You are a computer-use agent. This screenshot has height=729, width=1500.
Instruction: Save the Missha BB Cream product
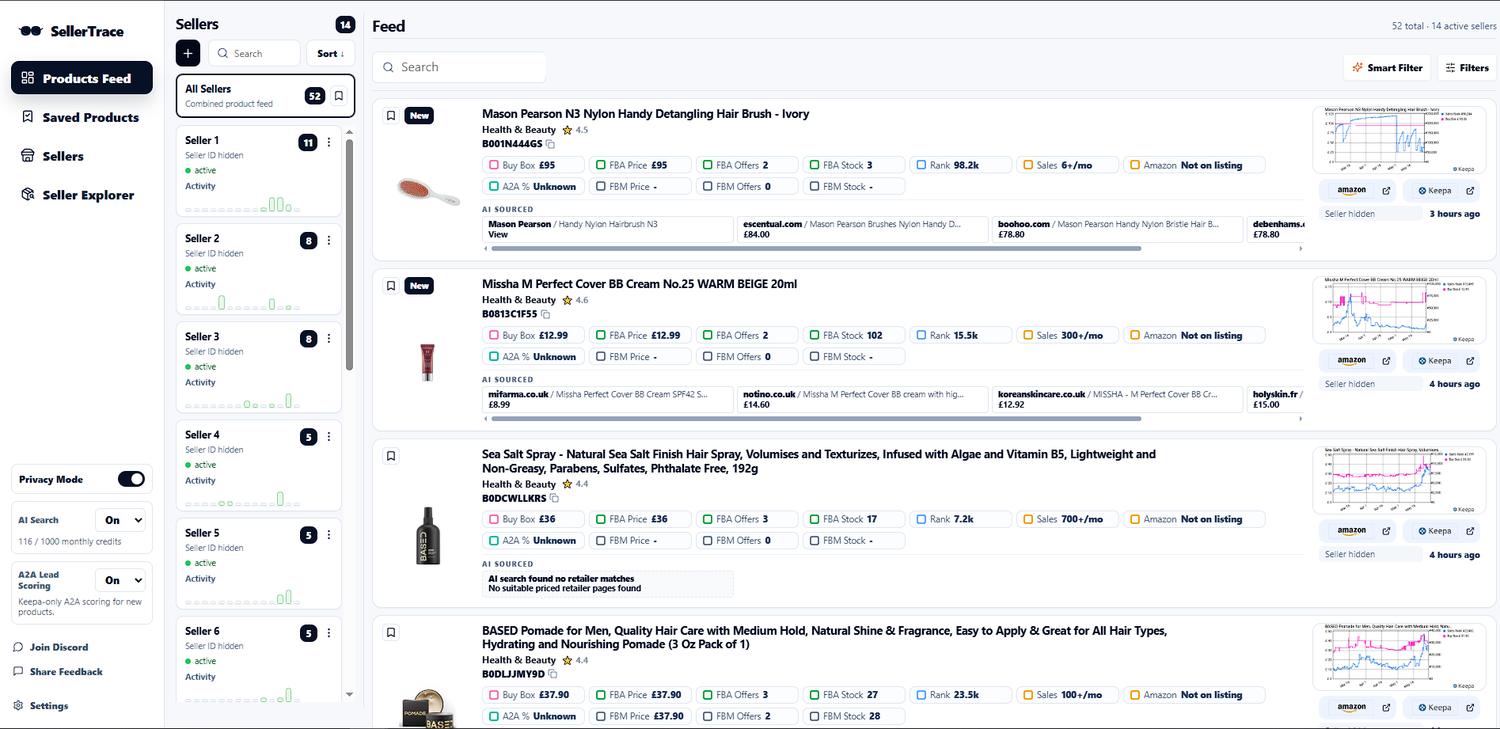[391, 285]
